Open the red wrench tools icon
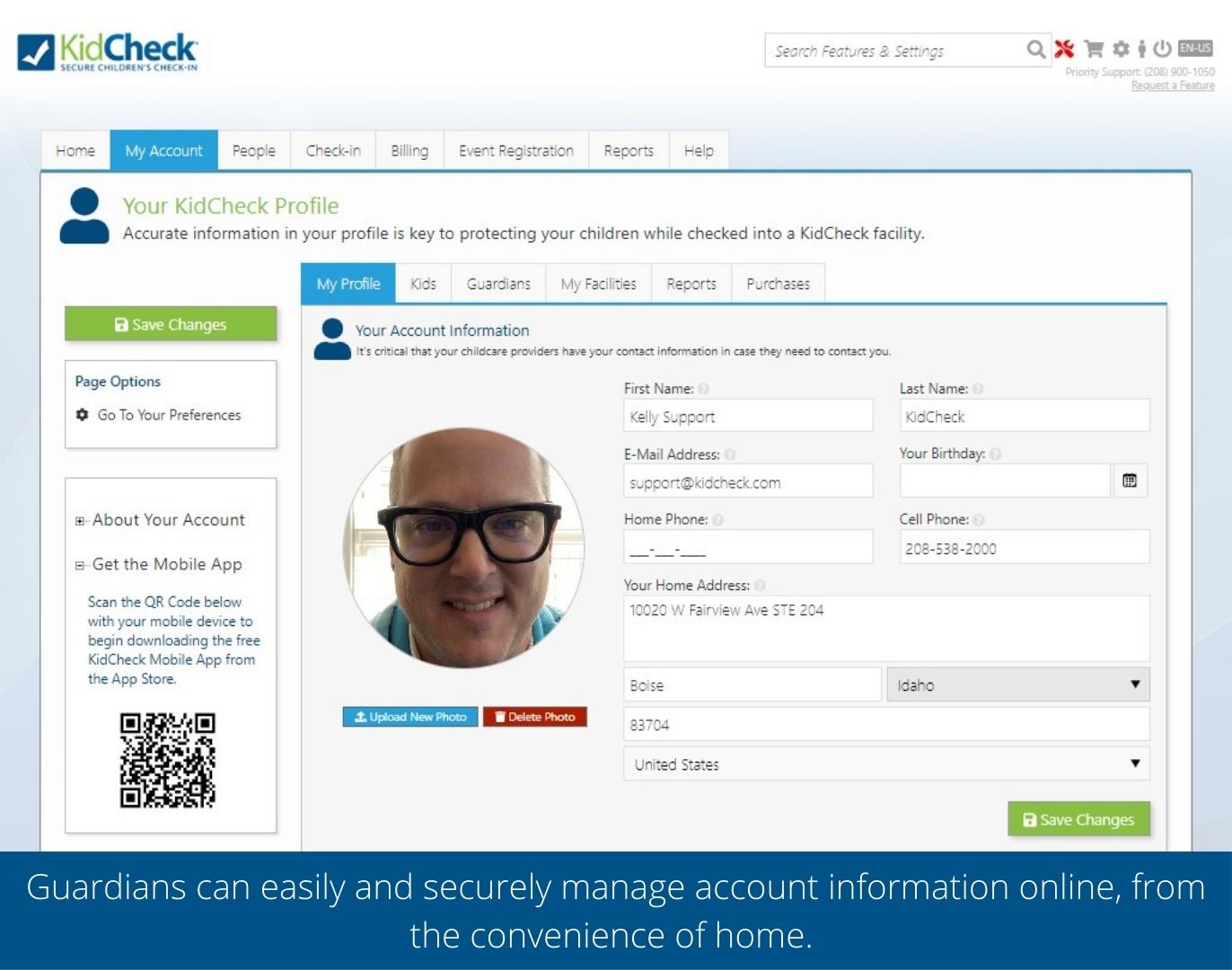 coord(1064,49)
